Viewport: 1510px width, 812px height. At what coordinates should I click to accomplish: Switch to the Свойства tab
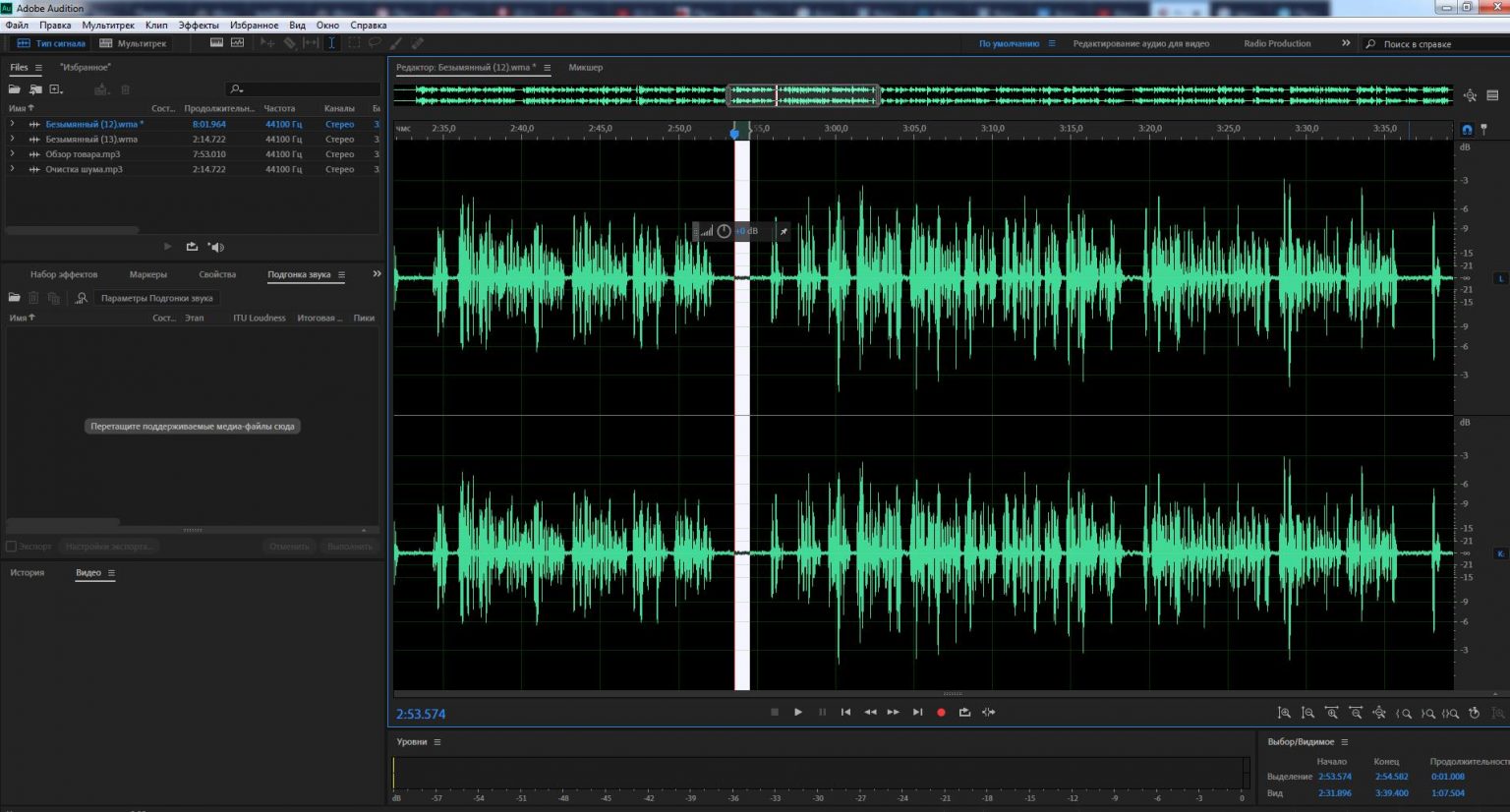[217, 274]
